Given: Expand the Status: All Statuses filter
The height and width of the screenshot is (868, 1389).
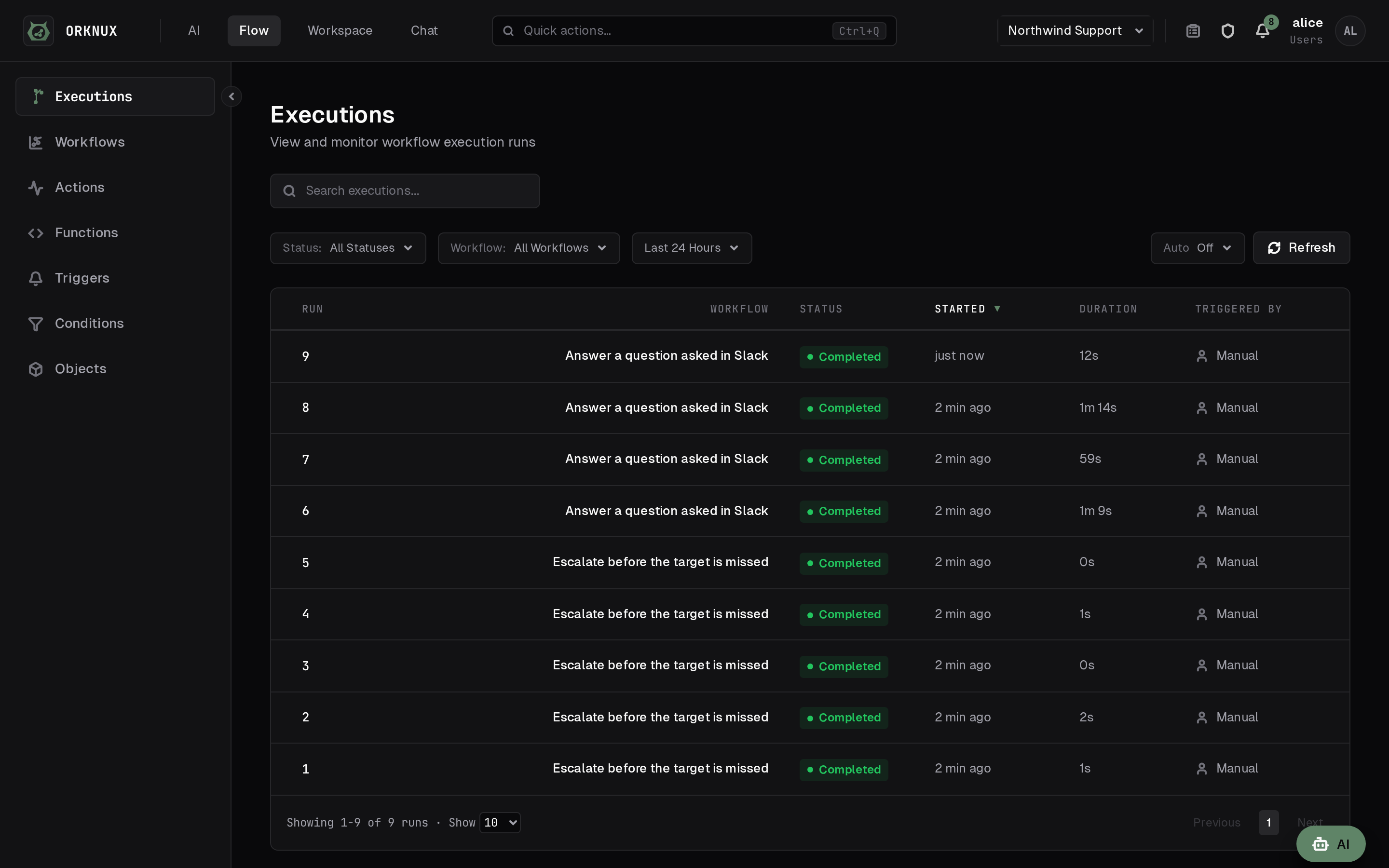Looking at the screenshot, I should (x=348, y=248).
